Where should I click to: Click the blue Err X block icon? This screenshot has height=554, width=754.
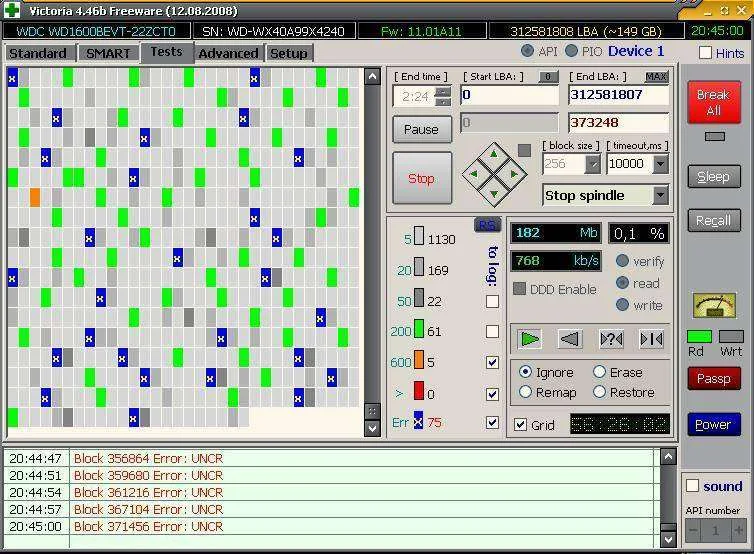(418, 420)
